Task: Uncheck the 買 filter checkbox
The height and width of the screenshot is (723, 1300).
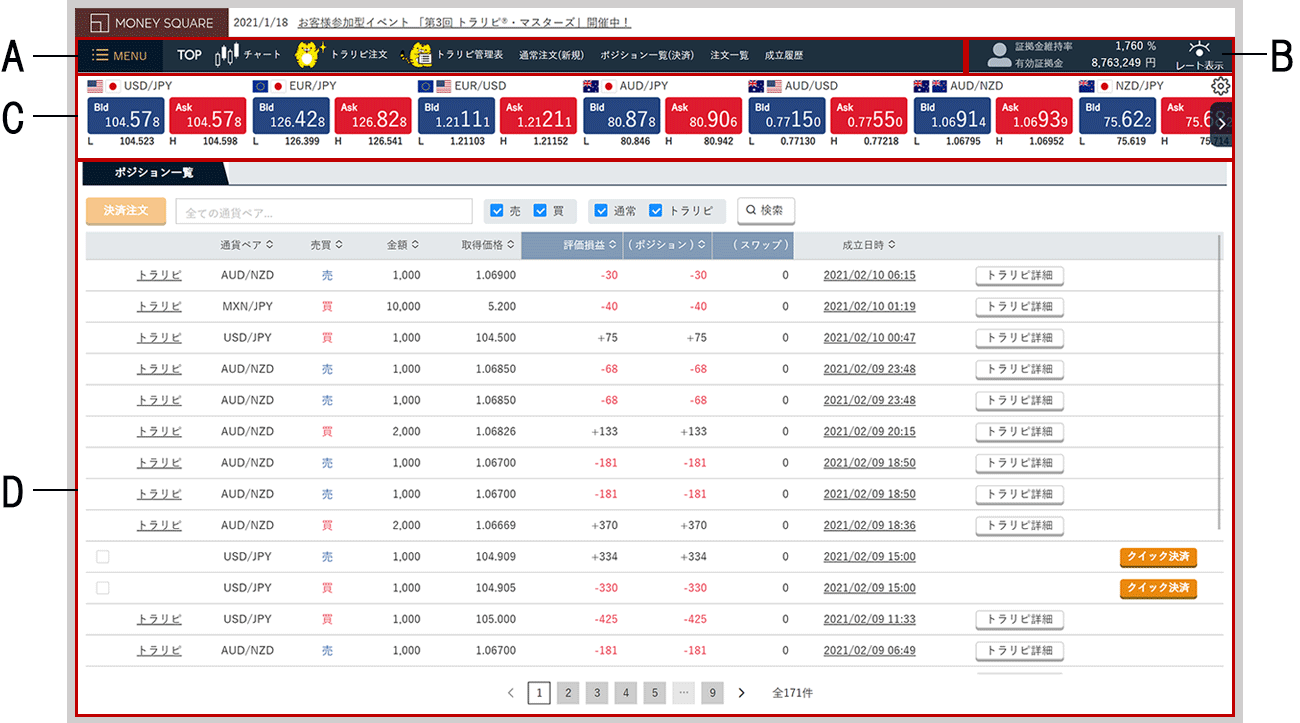Action: pyautogui.click(x=541, y=211)
